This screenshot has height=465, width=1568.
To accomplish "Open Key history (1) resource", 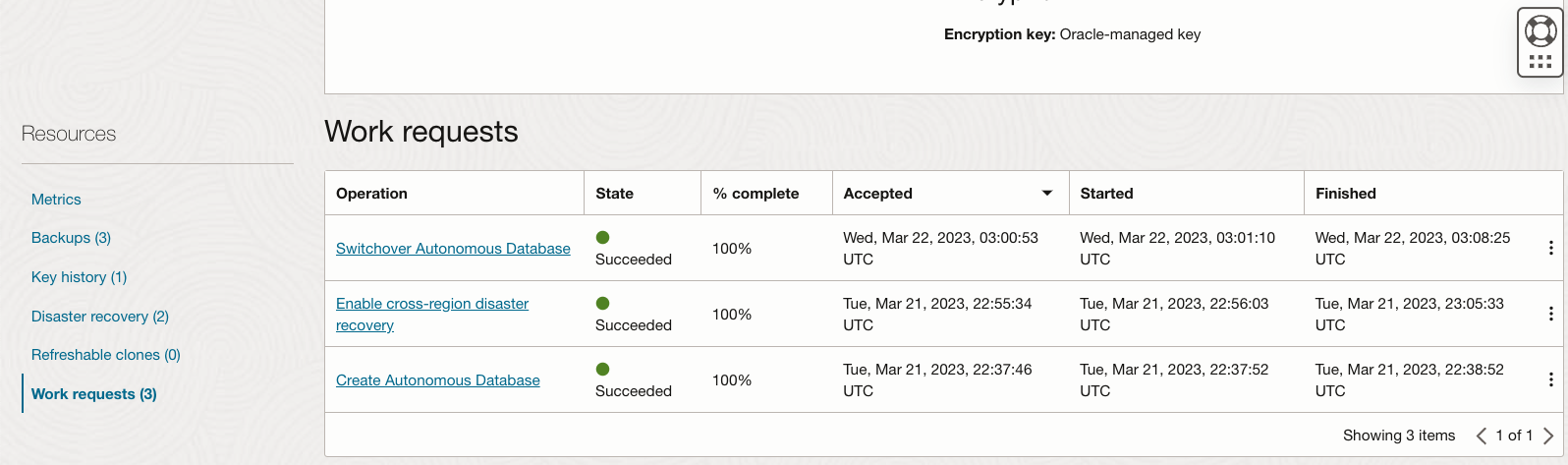I will click(x=79, y=277).
